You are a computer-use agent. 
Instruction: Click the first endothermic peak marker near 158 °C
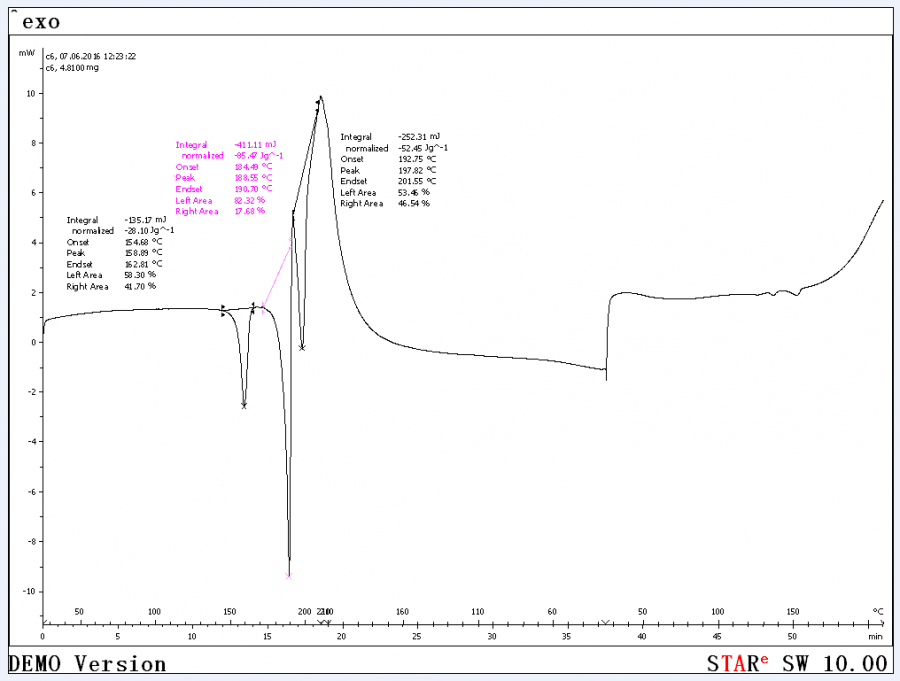(244, 405)
